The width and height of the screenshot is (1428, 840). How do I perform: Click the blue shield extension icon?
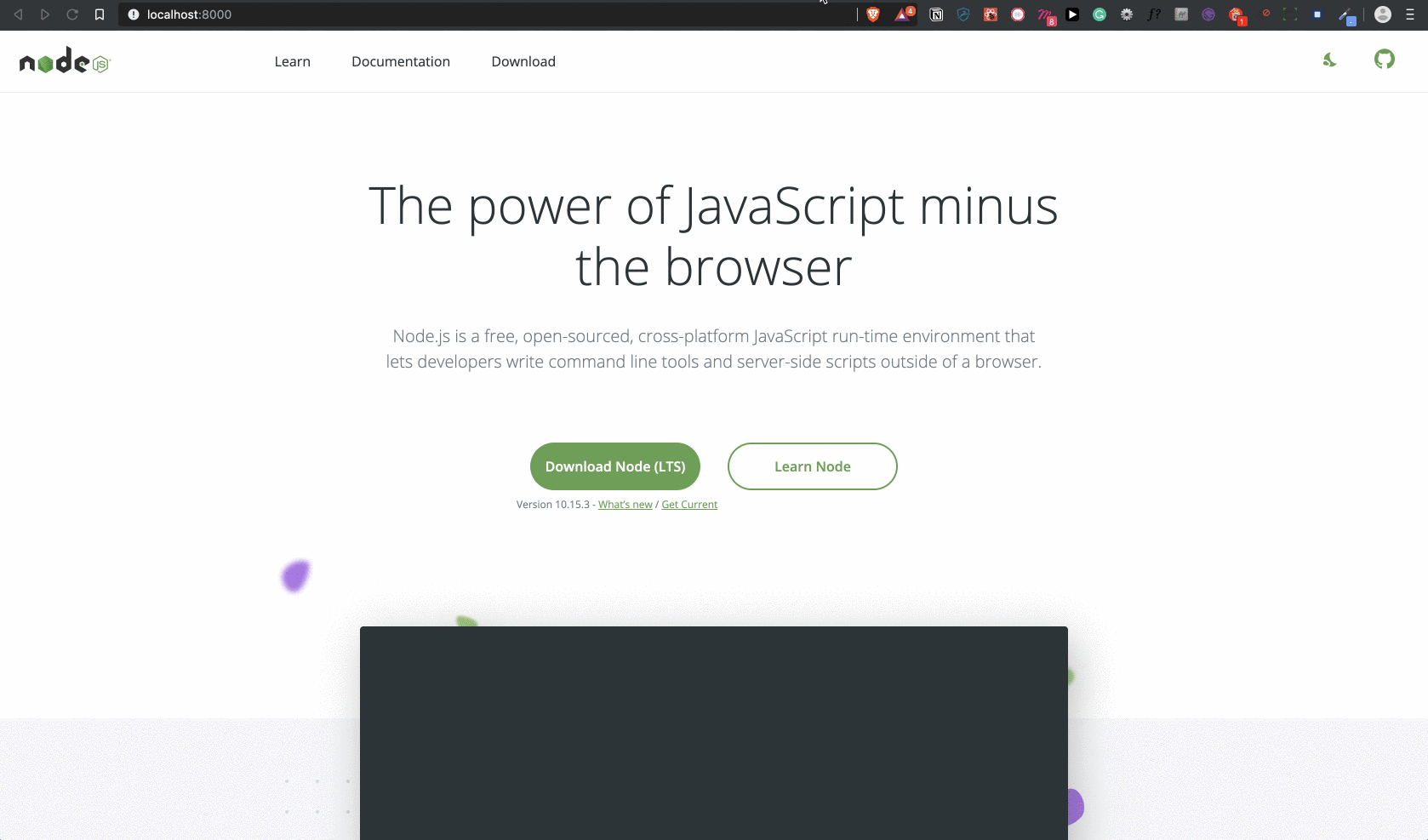coord(963,14)
